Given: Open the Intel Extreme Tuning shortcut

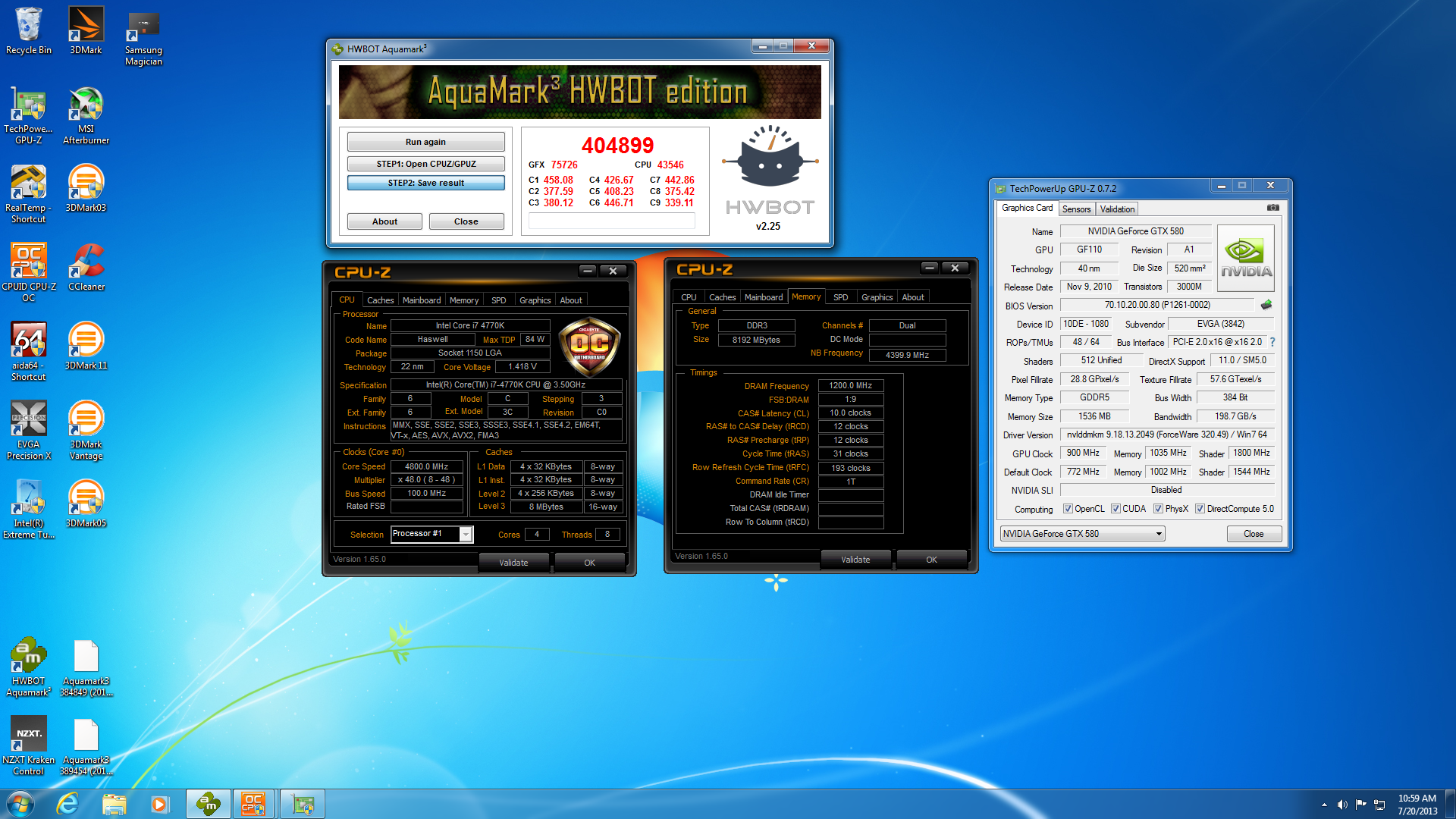Looking at the screenshot, I should click(29, 510).
